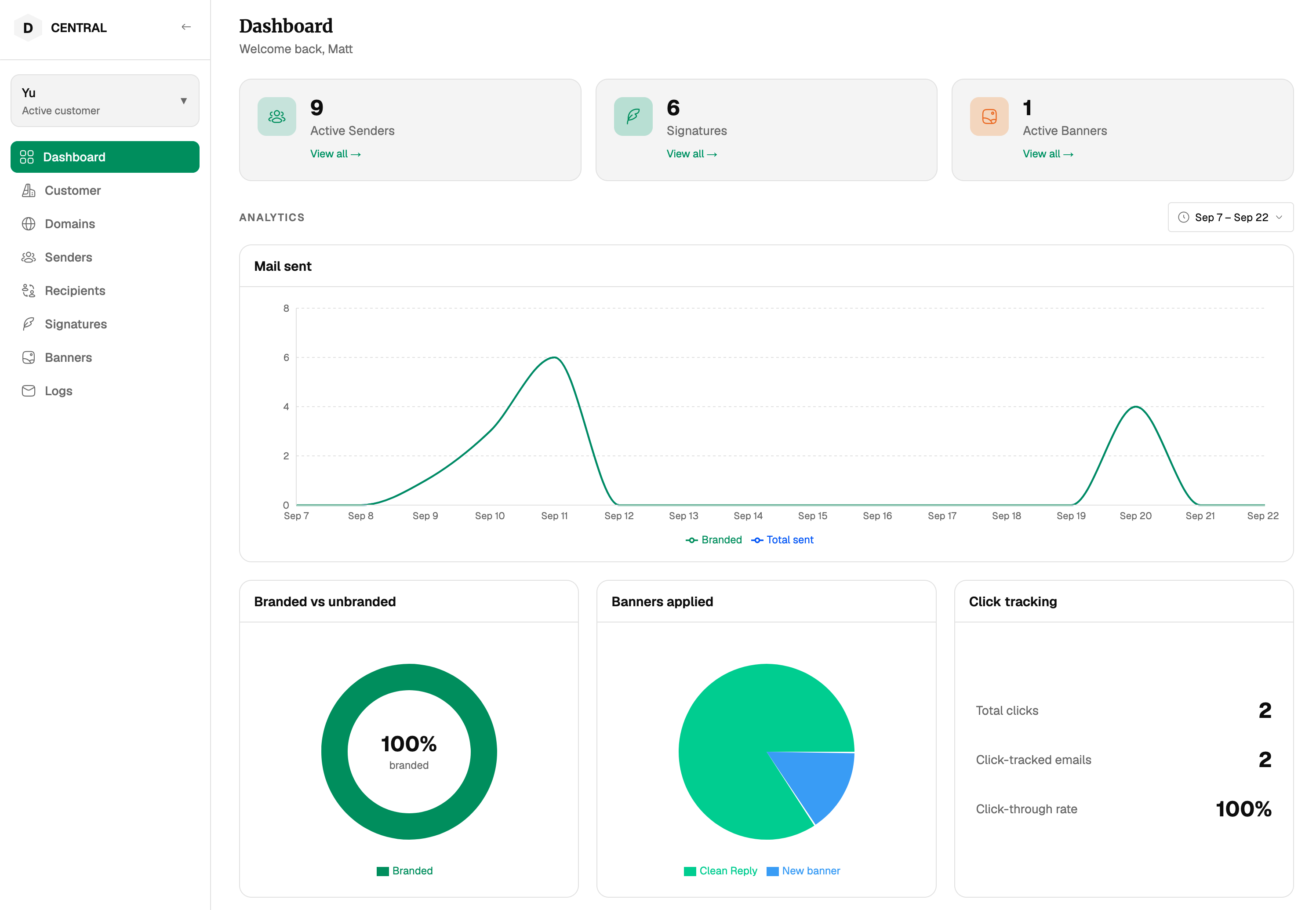1316x910 pixels.
Task: Collapse the sidebar with the left arrow
Action: pos(186,27)
